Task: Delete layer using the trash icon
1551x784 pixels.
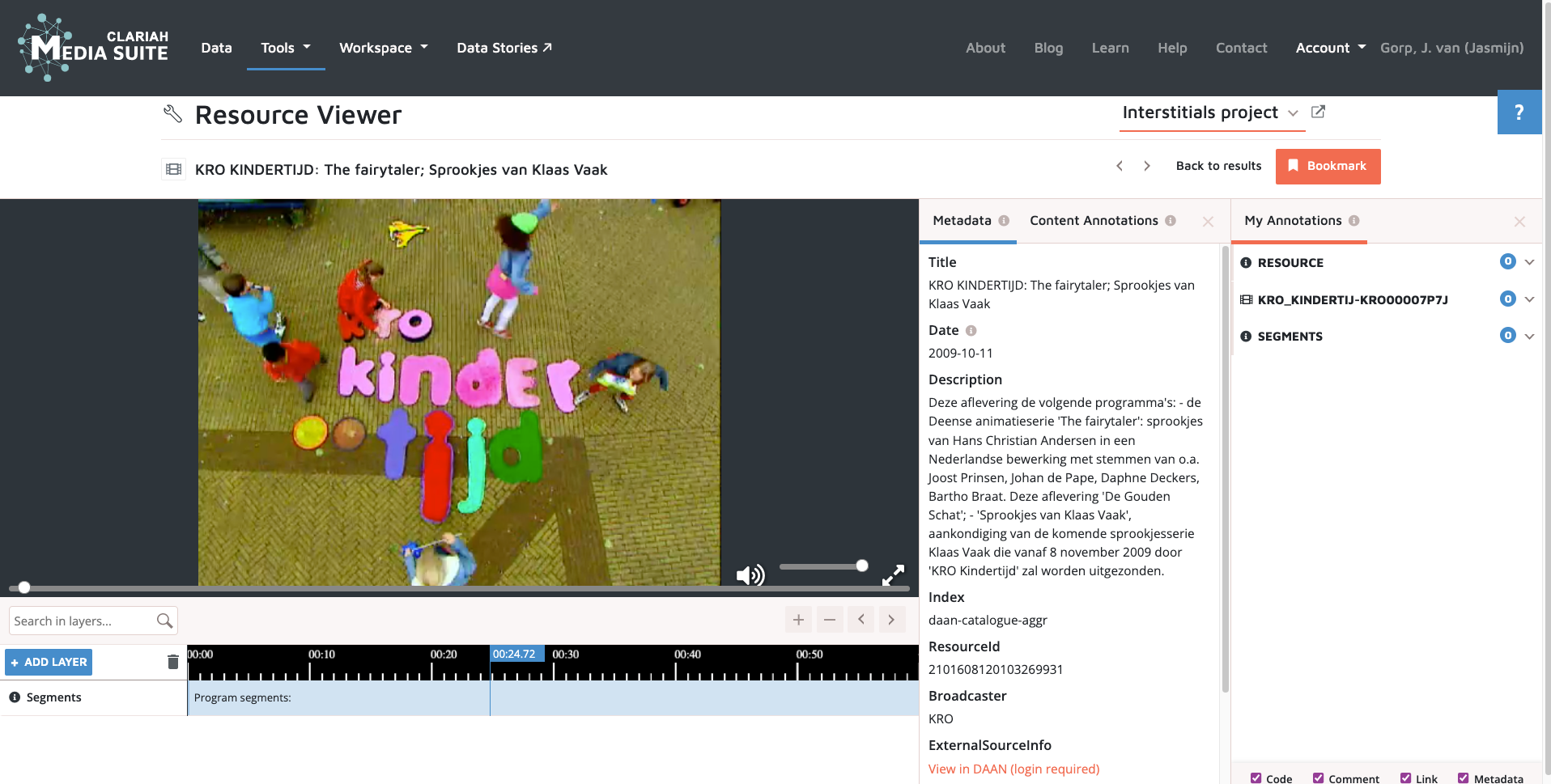Action: pos(172,662)
